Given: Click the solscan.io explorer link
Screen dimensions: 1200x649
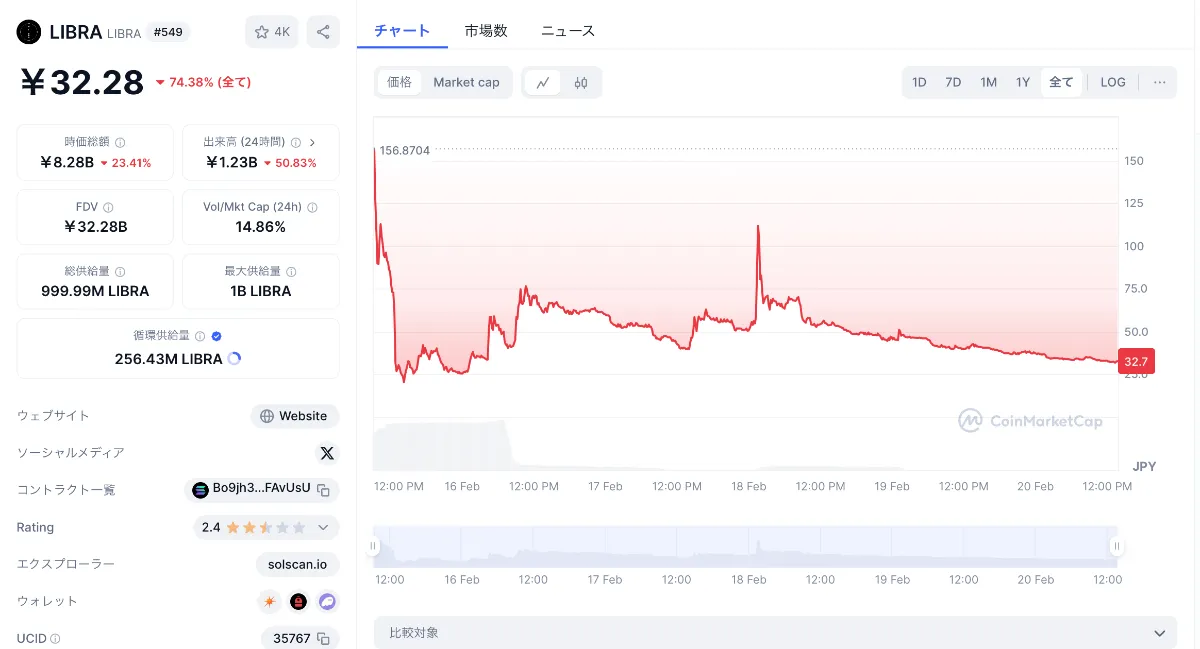Looking at the screenshot, I should click(x=297, y=564).
